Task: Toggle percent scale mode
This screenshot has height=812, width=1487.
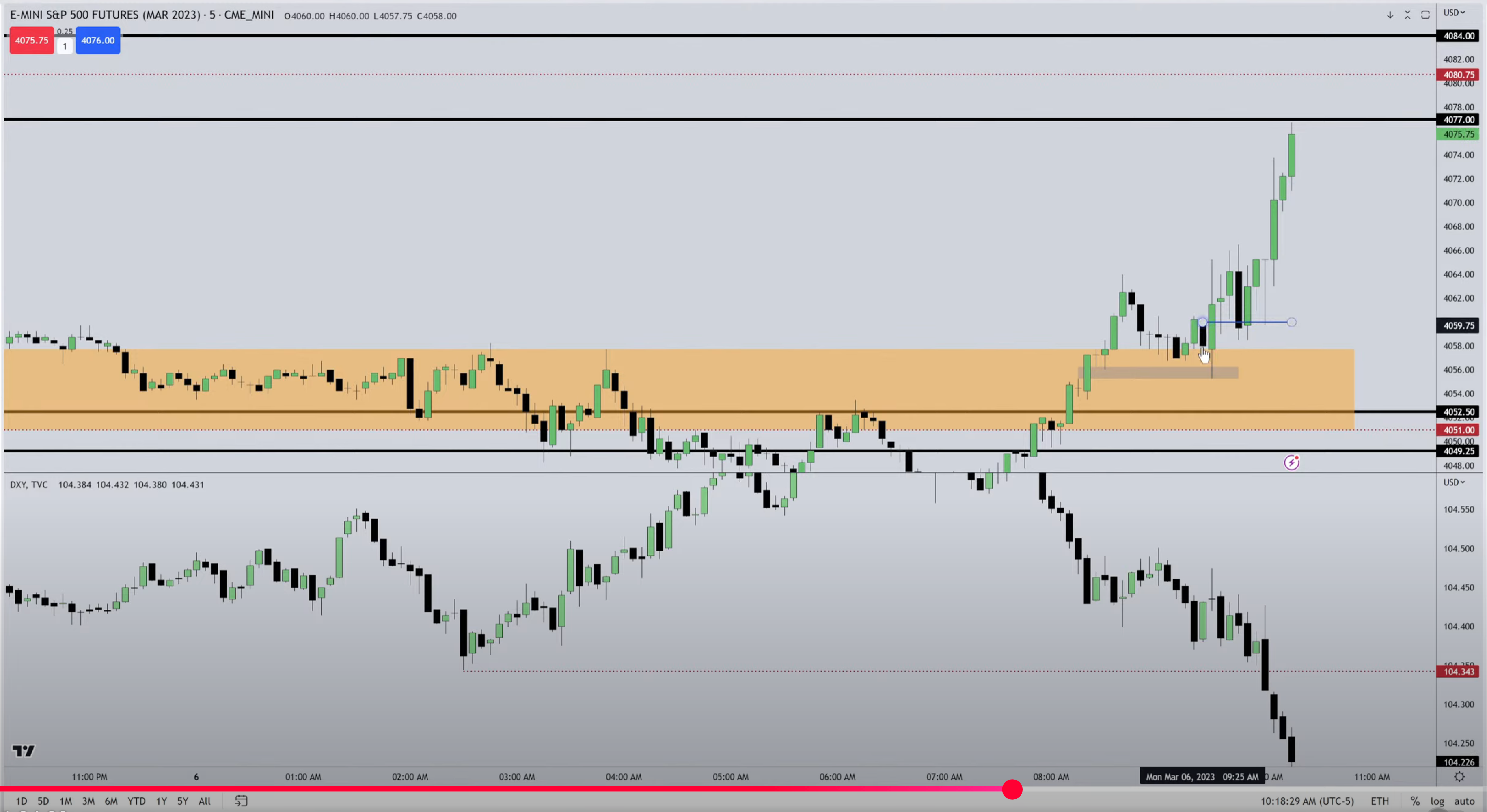Action: point(1415,801)
